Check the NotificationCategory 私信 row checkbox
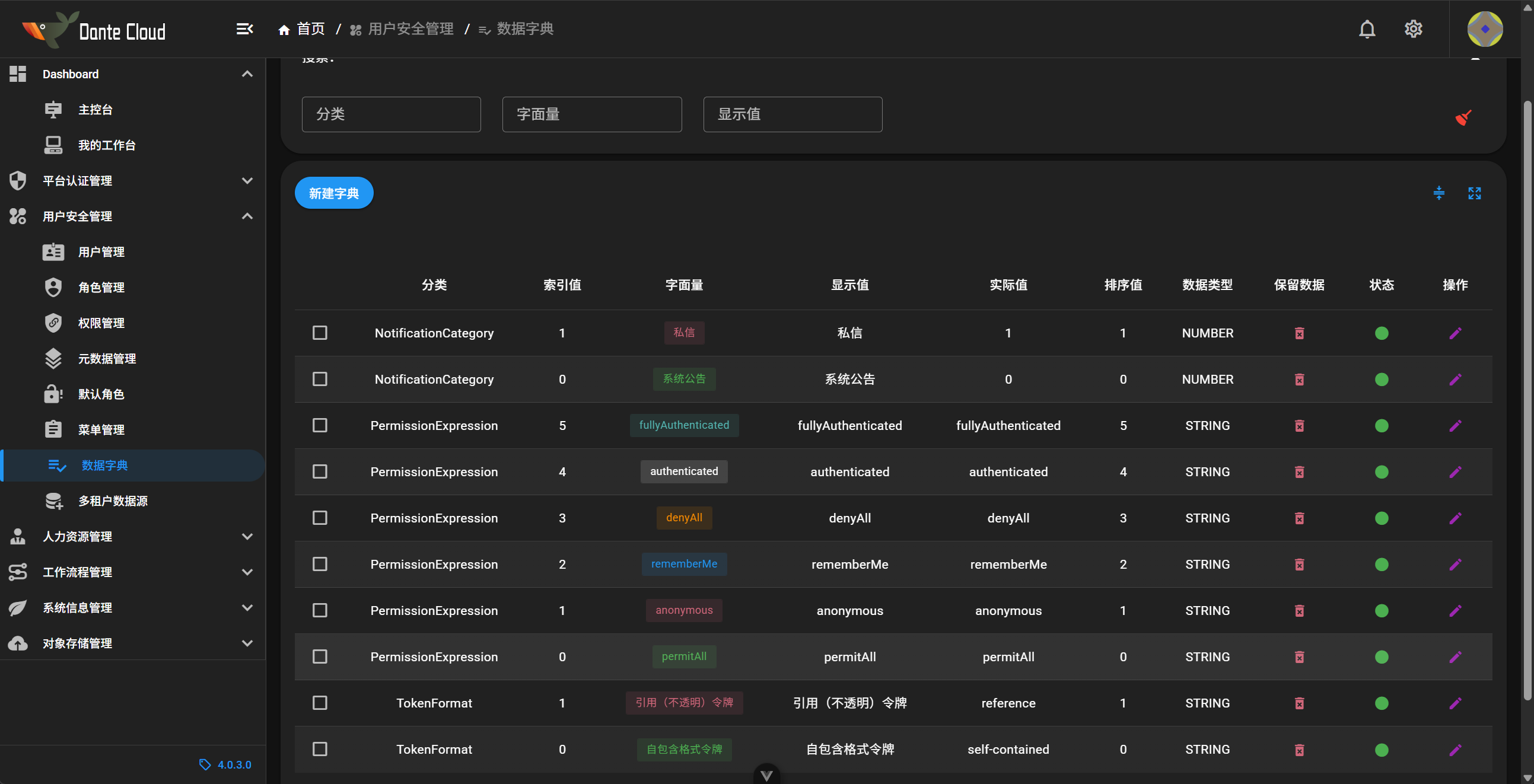The height and width of the screenshot is (784, 1534). click(x=320, y=333)
